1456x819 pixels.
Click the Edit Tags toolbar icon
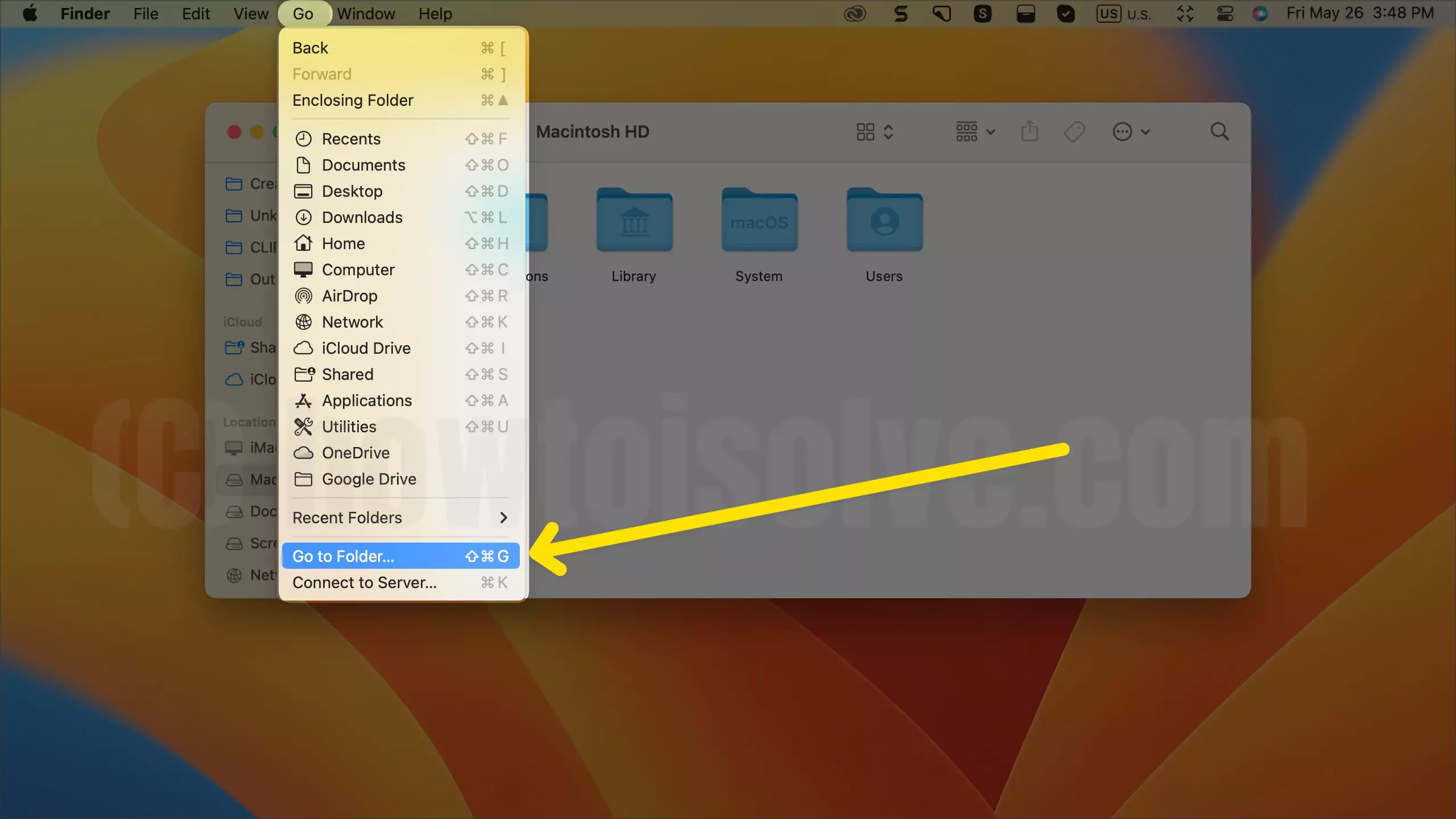(x=1074, y=132)
